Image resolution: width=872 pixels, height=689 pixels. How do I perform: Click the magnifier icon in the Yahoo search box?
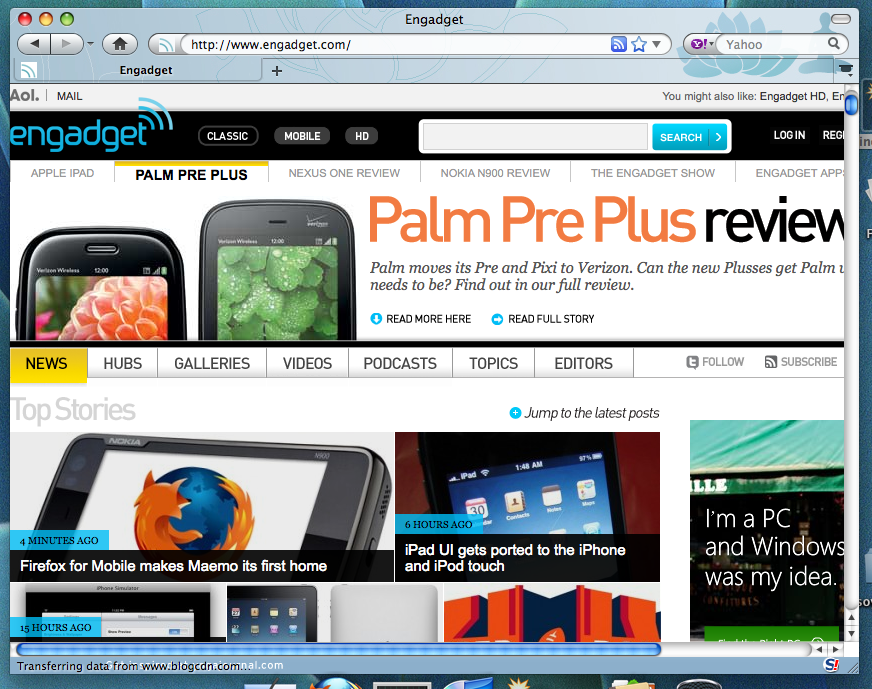tap(833, 43)
